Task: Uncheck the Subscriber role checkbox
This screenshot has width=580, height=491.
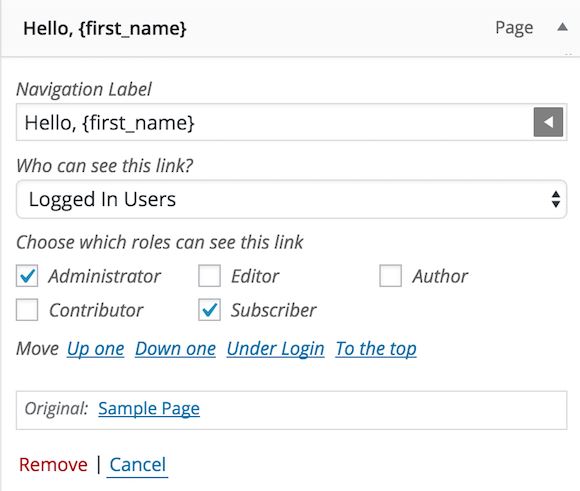Action: pos(209,310)
